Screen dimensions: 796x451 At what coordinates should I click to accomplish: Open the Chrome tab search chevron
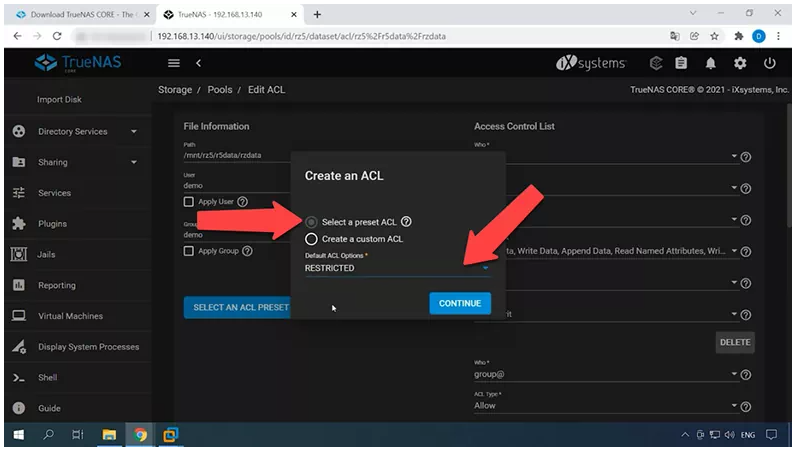pos(692,14)
